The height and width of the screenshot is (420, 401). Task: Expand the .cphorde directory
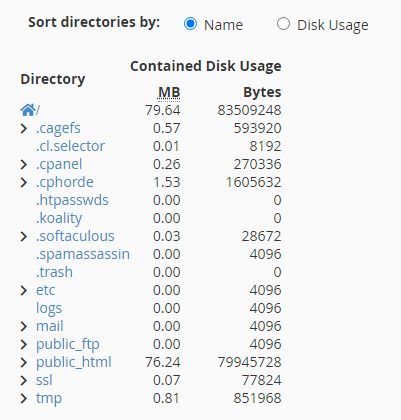(24, 182)
